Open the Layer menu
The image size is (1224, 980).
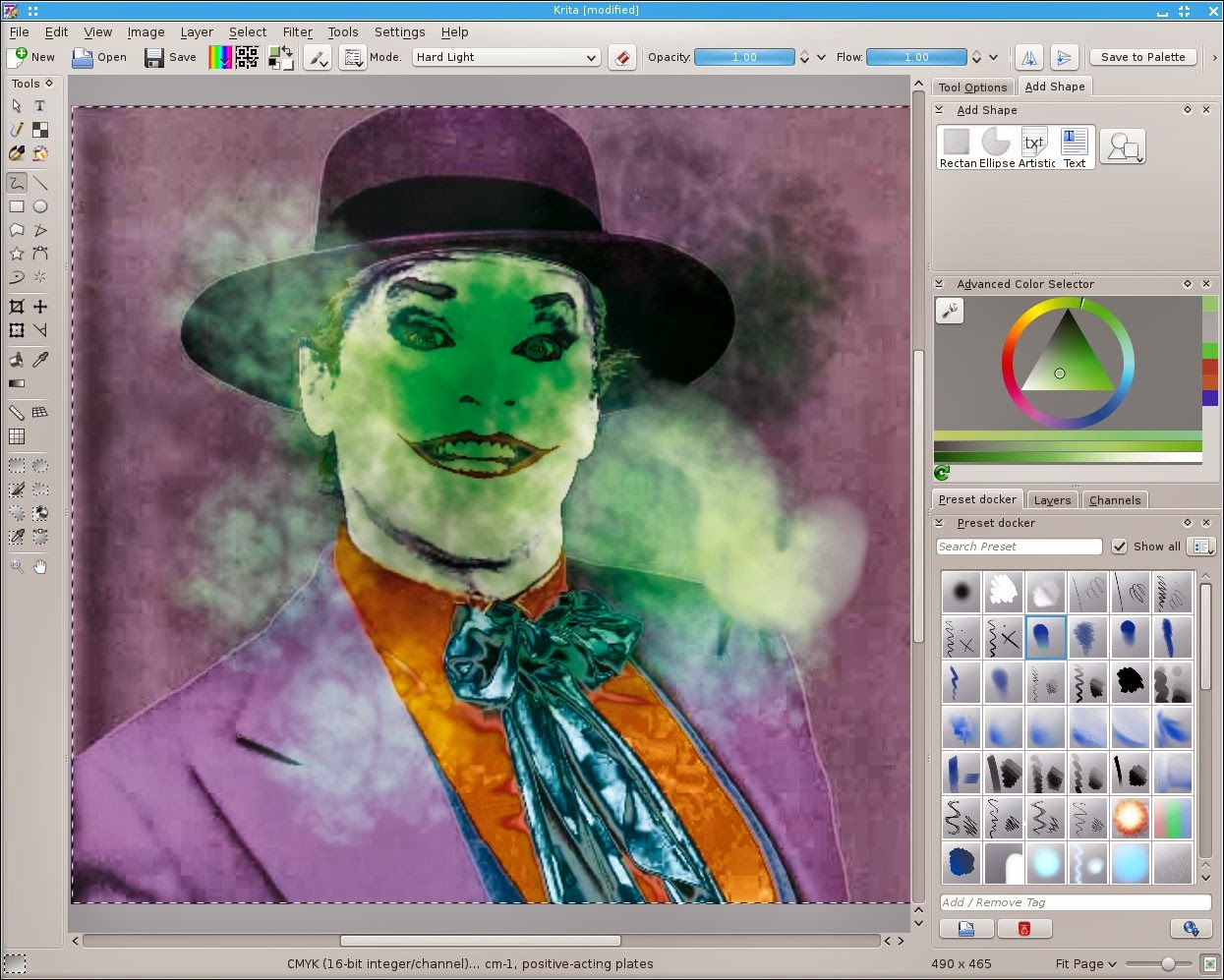[197, 31]
